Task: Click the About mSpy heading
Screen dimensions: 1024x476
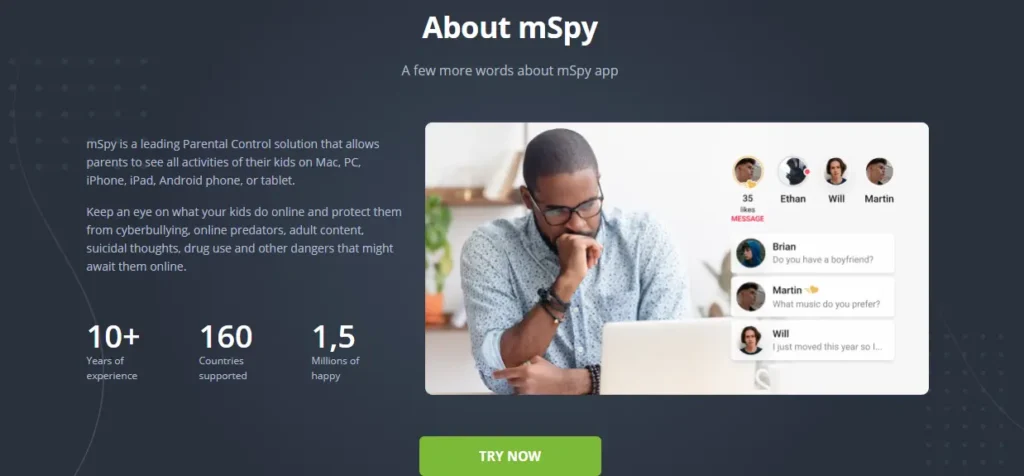Action: coord(510,28)
